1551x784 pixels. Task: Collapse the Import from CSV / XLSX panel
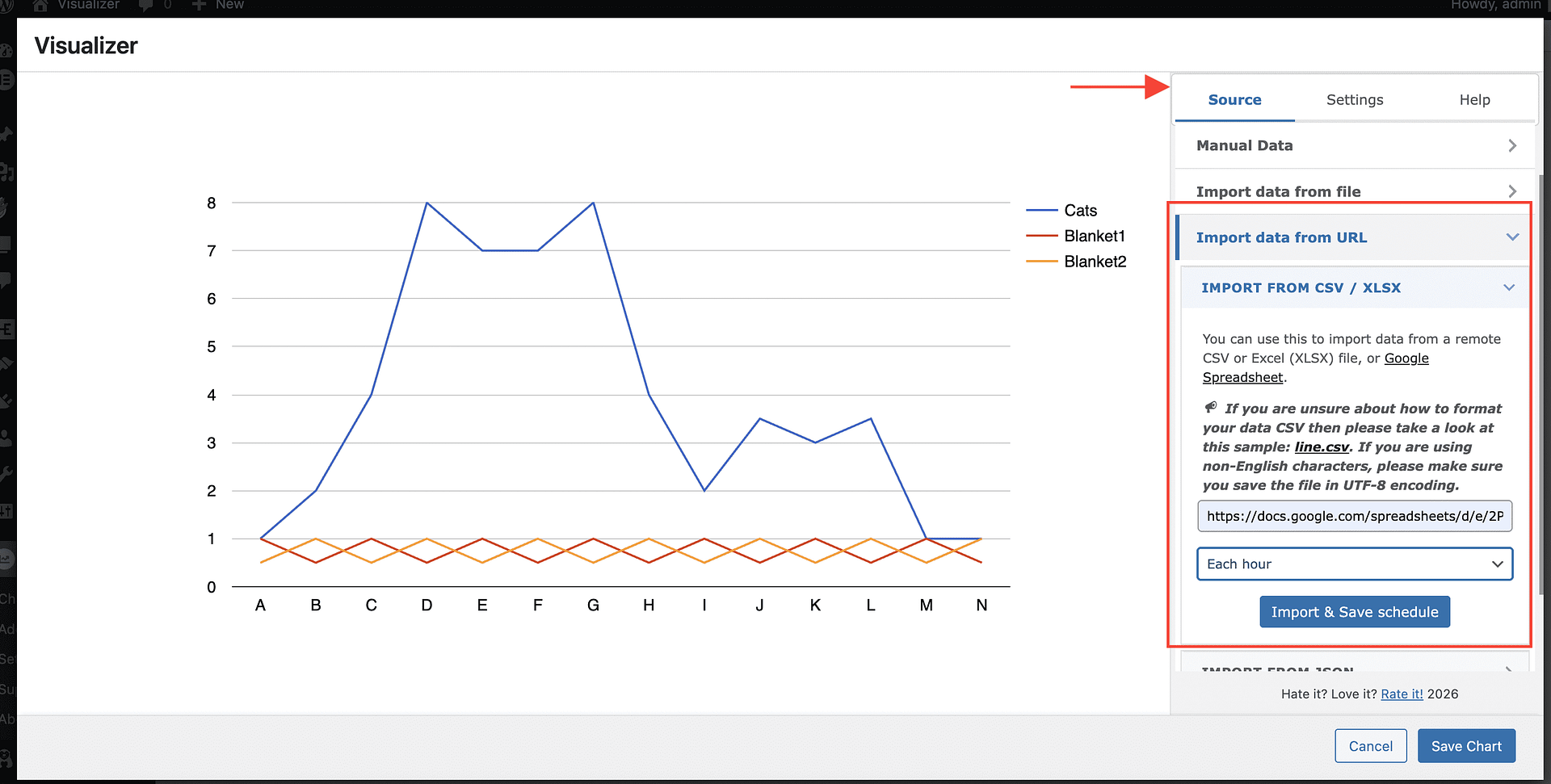[x=1355, y=287]
